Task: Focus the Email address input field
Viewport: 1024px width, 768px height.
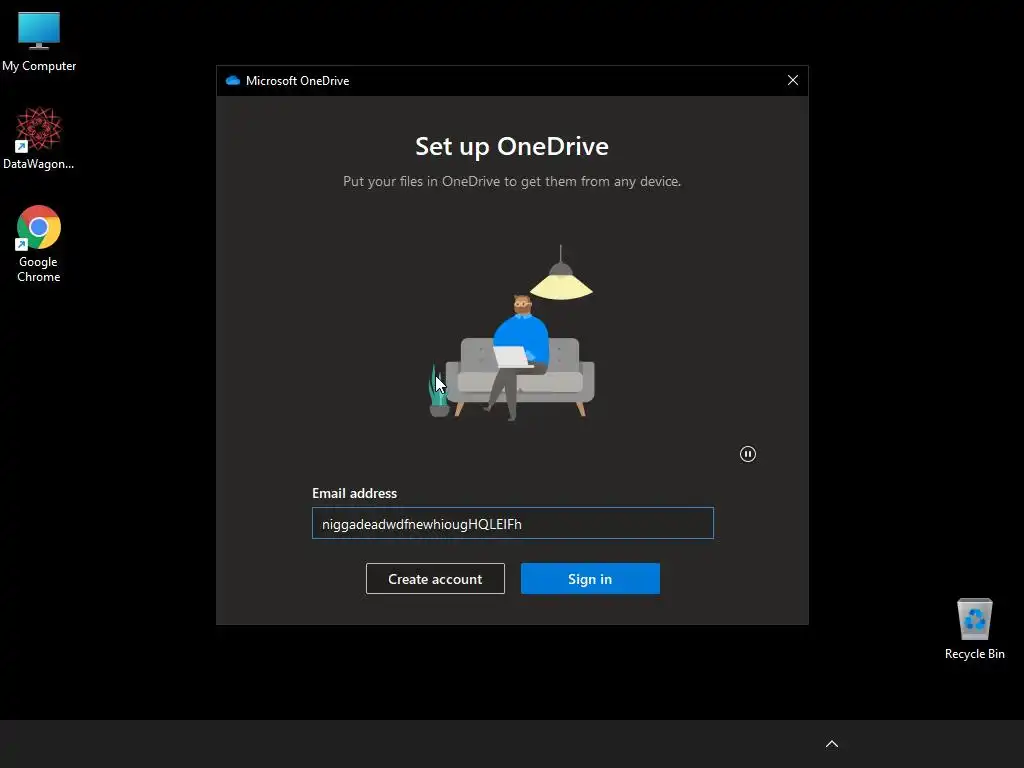Action: (x=513, y=523)
